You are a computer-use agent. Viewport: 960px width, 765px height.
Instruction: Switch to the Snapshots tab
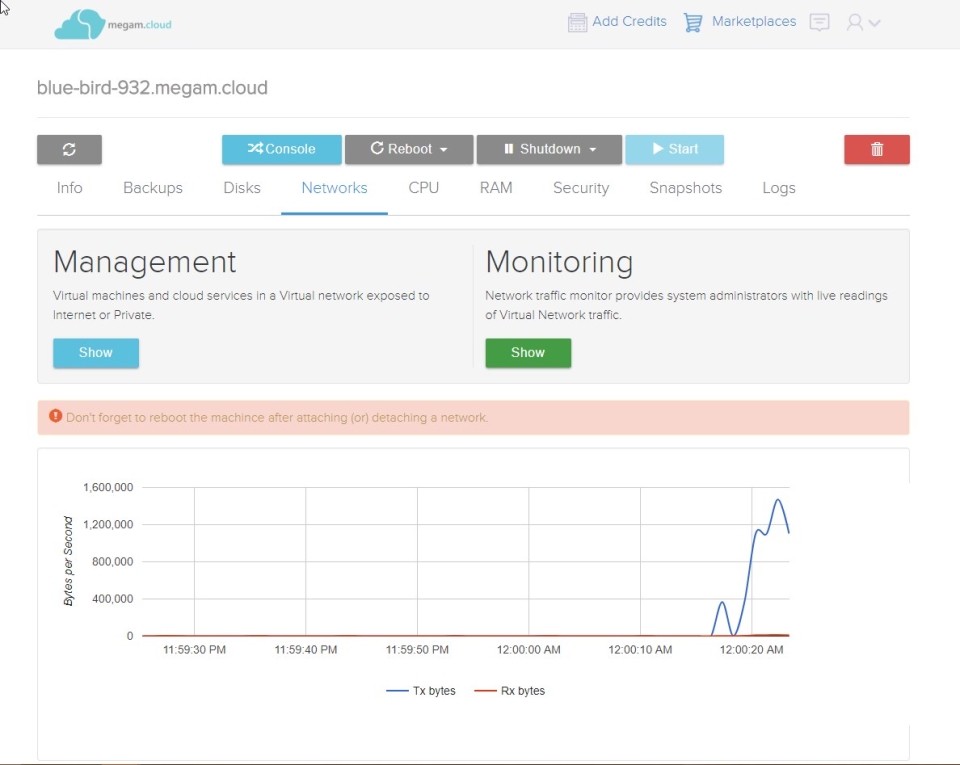coord(685,188)
